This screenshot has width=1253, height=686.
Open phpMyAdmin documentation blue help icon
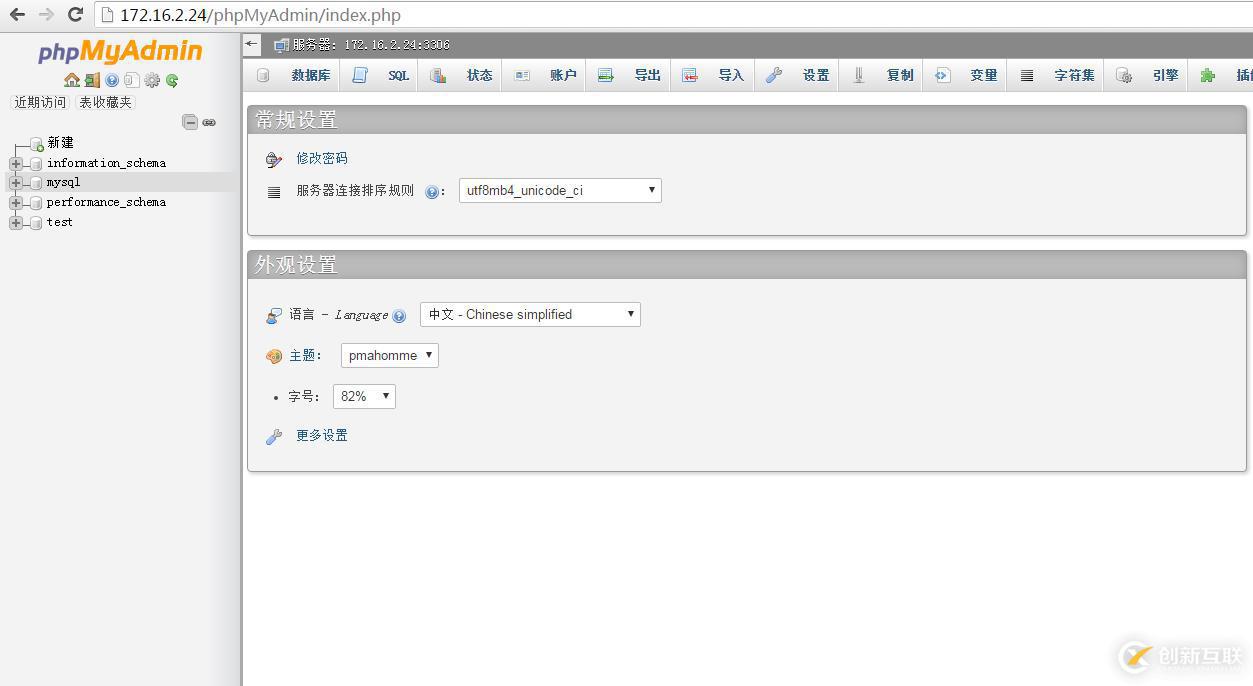pyautogui.click(x=112, y=80)
